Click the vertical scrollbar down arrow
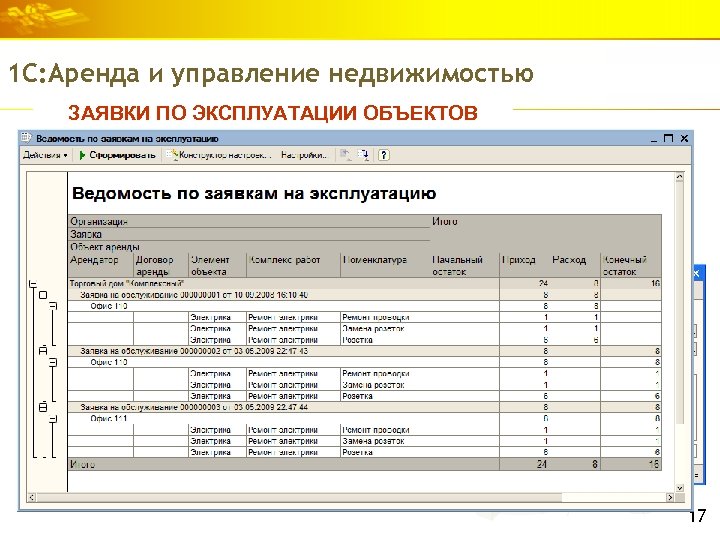This screenshot has width=720, height=540. coord(680,488)
